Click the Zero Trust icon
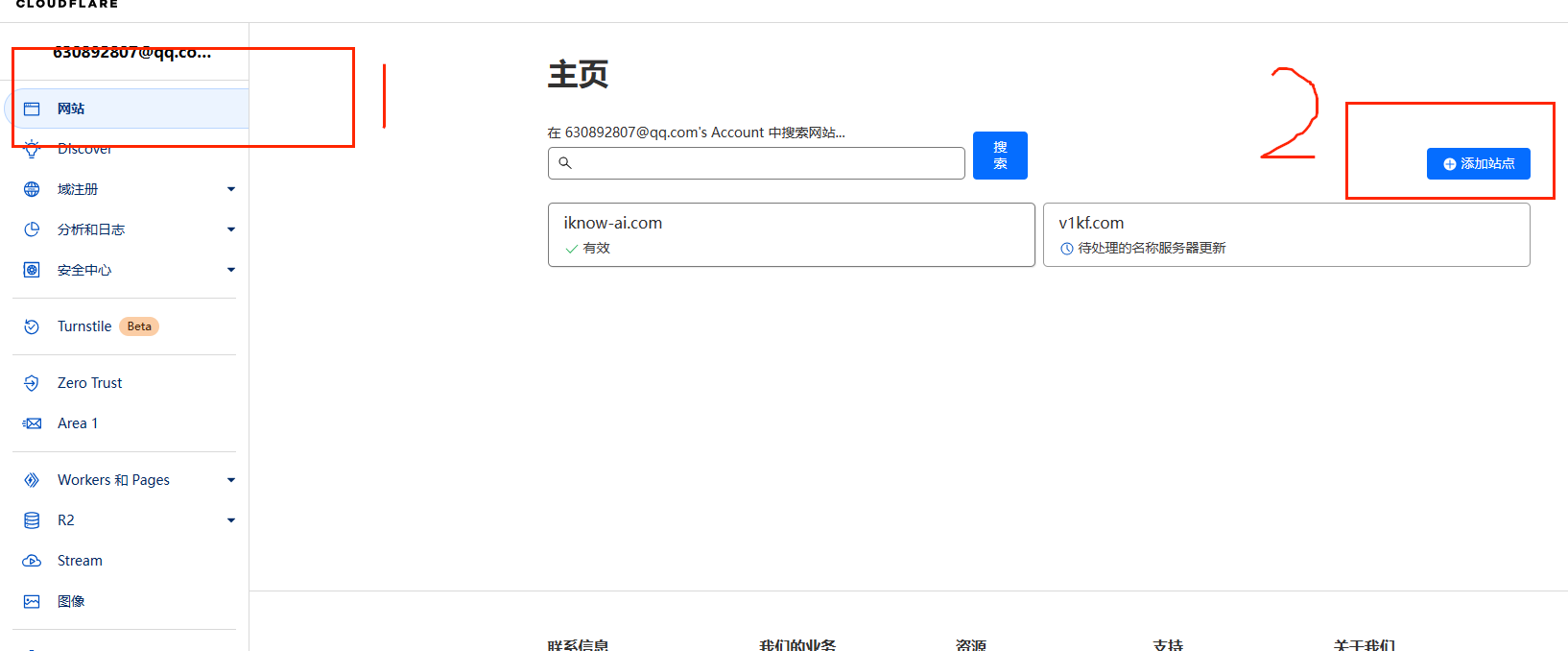The image size is (1568, 651). click(x=32, y=383)
